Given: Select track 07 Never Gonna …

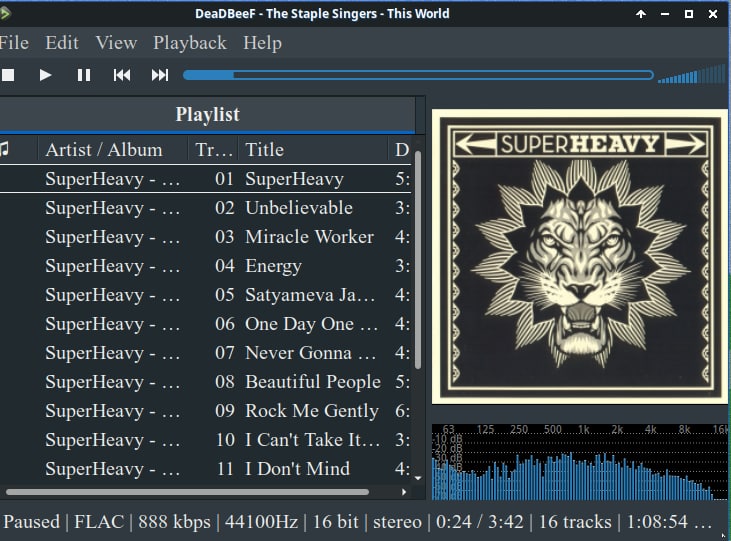Looking at the screenshot, I should point(206,353).
